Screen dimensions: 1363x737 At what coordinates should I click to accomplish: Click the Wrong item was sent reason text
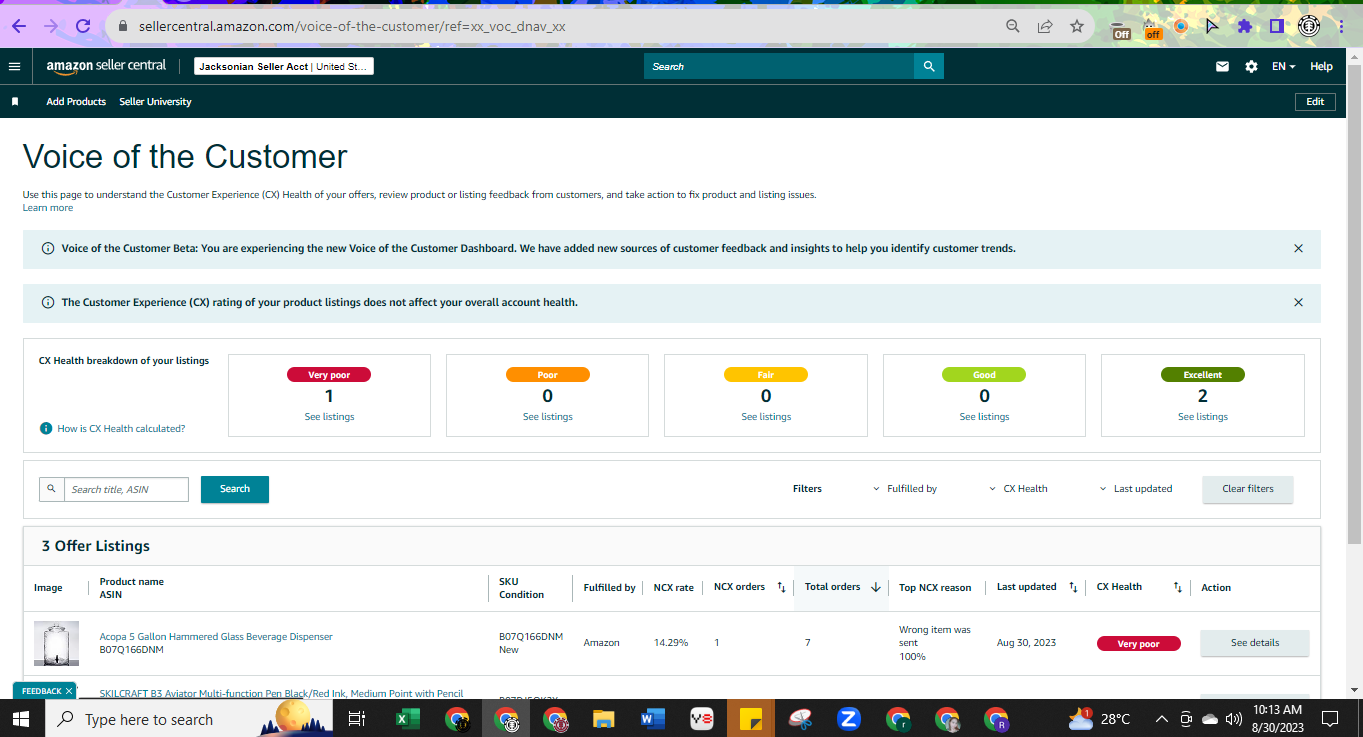click(x=935, y=636)
